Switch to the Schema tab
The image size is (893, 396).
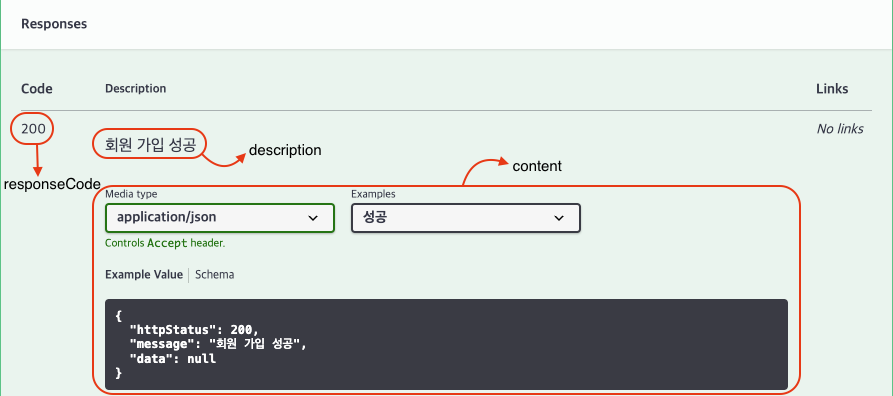tap(215, 275)
